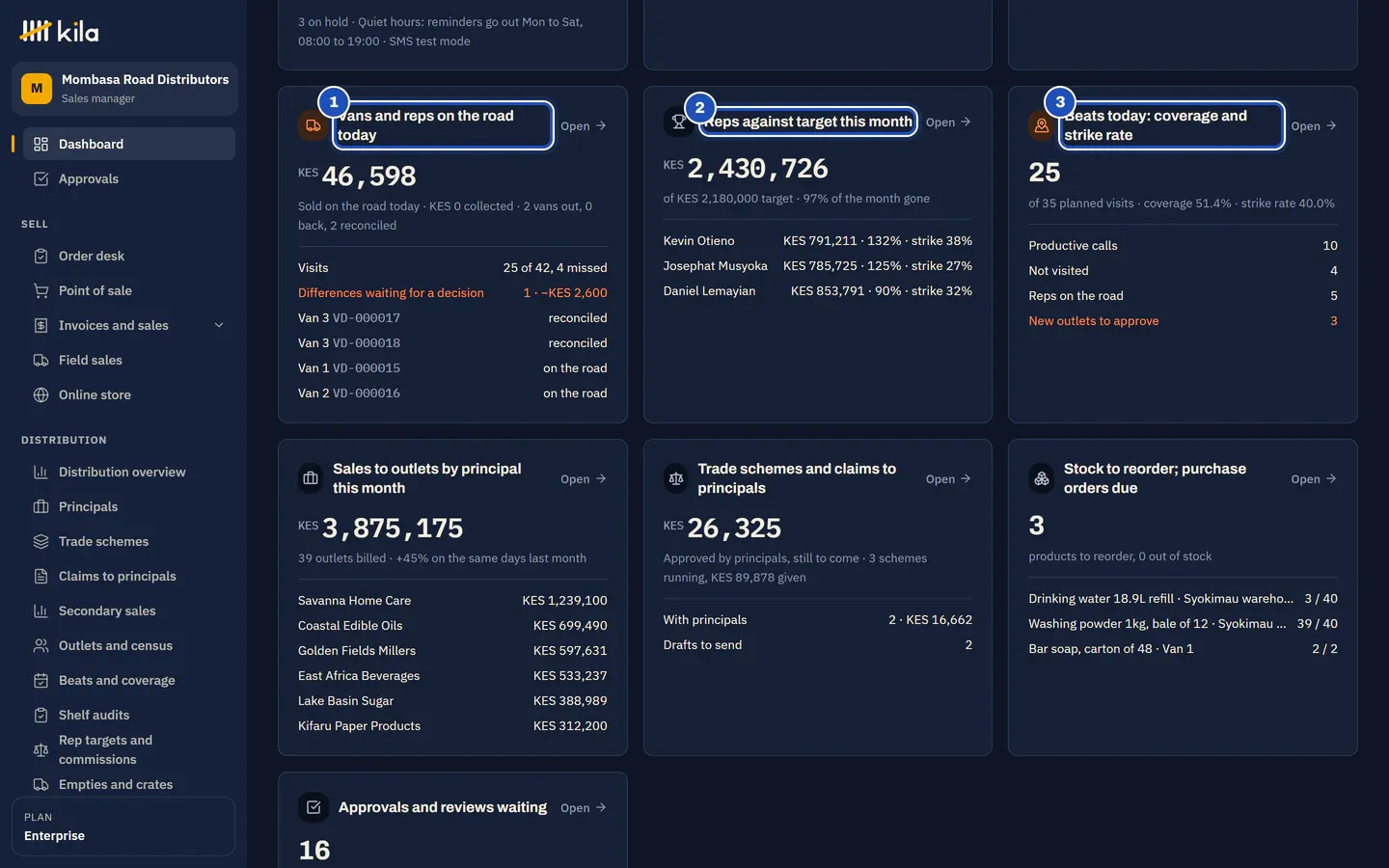Click the Outlets and census people icon
Screen dimensions: 1389x868
[x=41, y=645]
